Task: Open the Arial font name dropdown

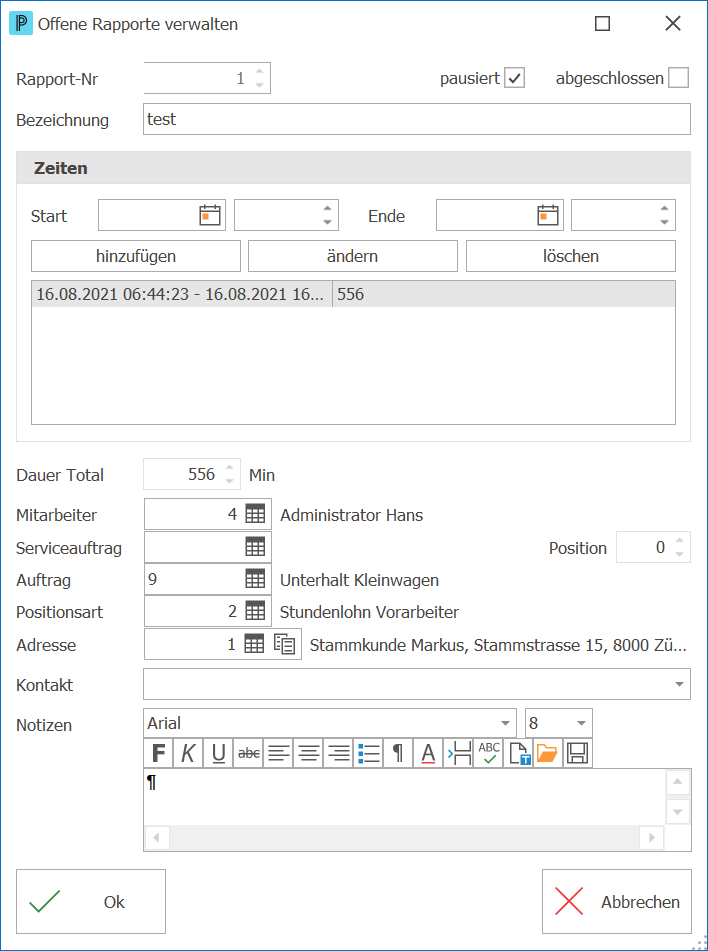Action: point(504,723)
